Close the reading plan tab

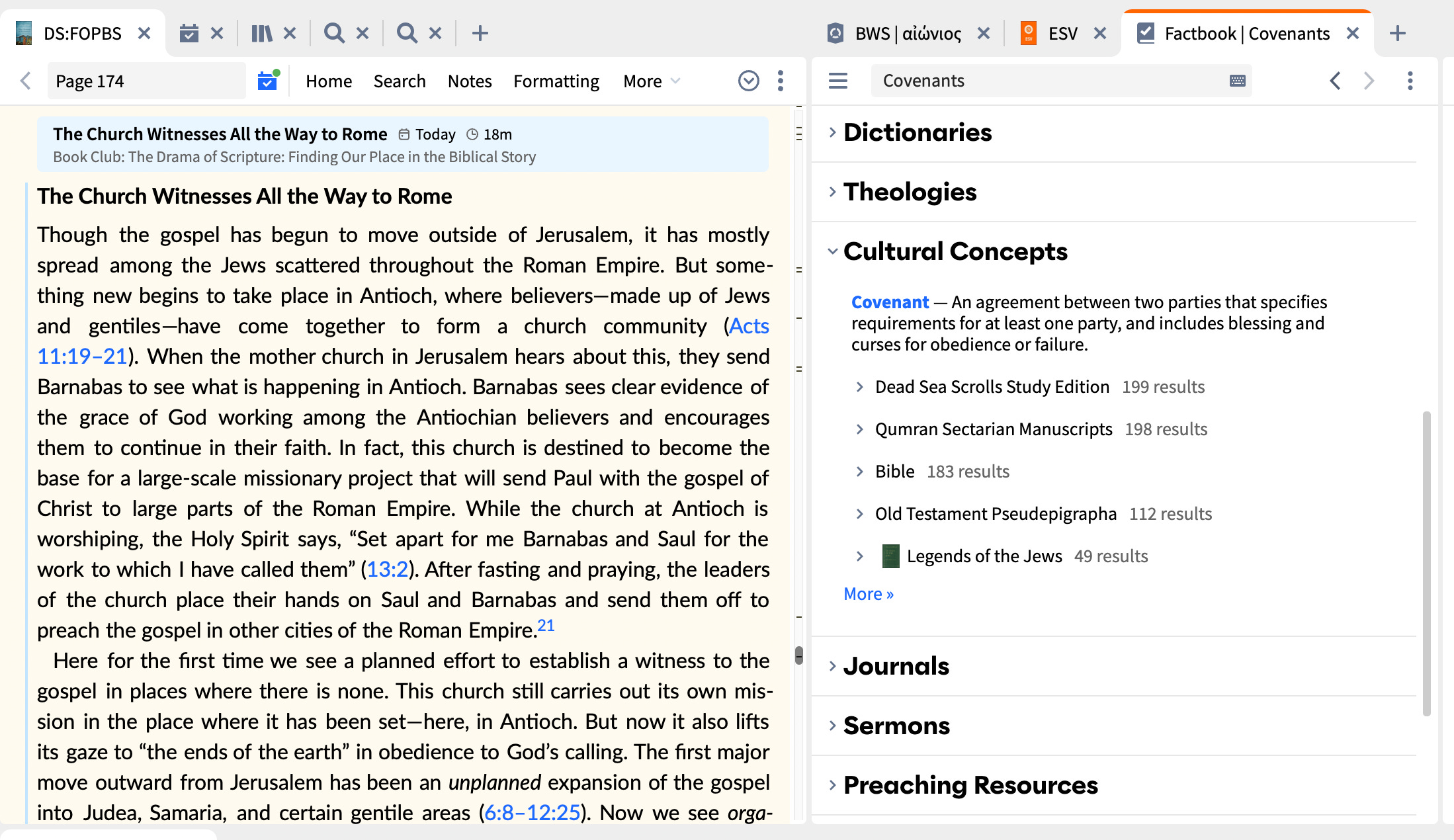coord(217,33)
